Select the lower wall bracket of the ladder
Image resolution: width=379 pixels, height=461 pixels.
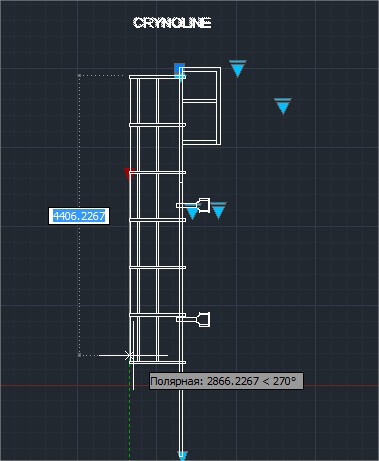click(193, 319)
